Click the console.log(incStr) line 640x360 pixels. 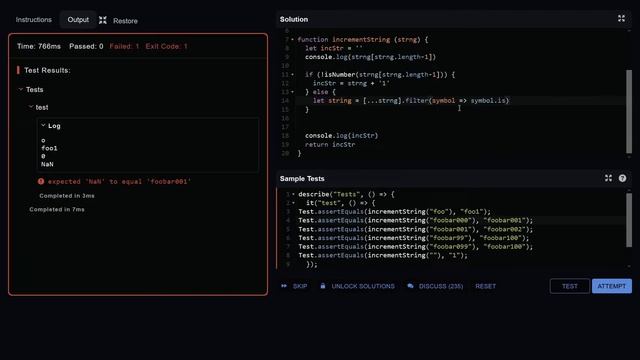[342, 136]
